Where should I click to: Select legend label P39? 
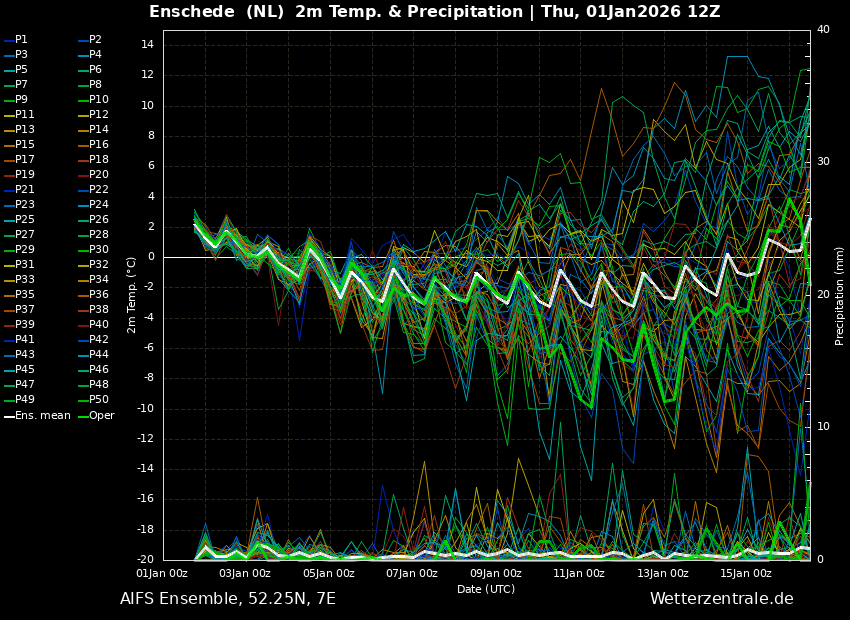25,324
